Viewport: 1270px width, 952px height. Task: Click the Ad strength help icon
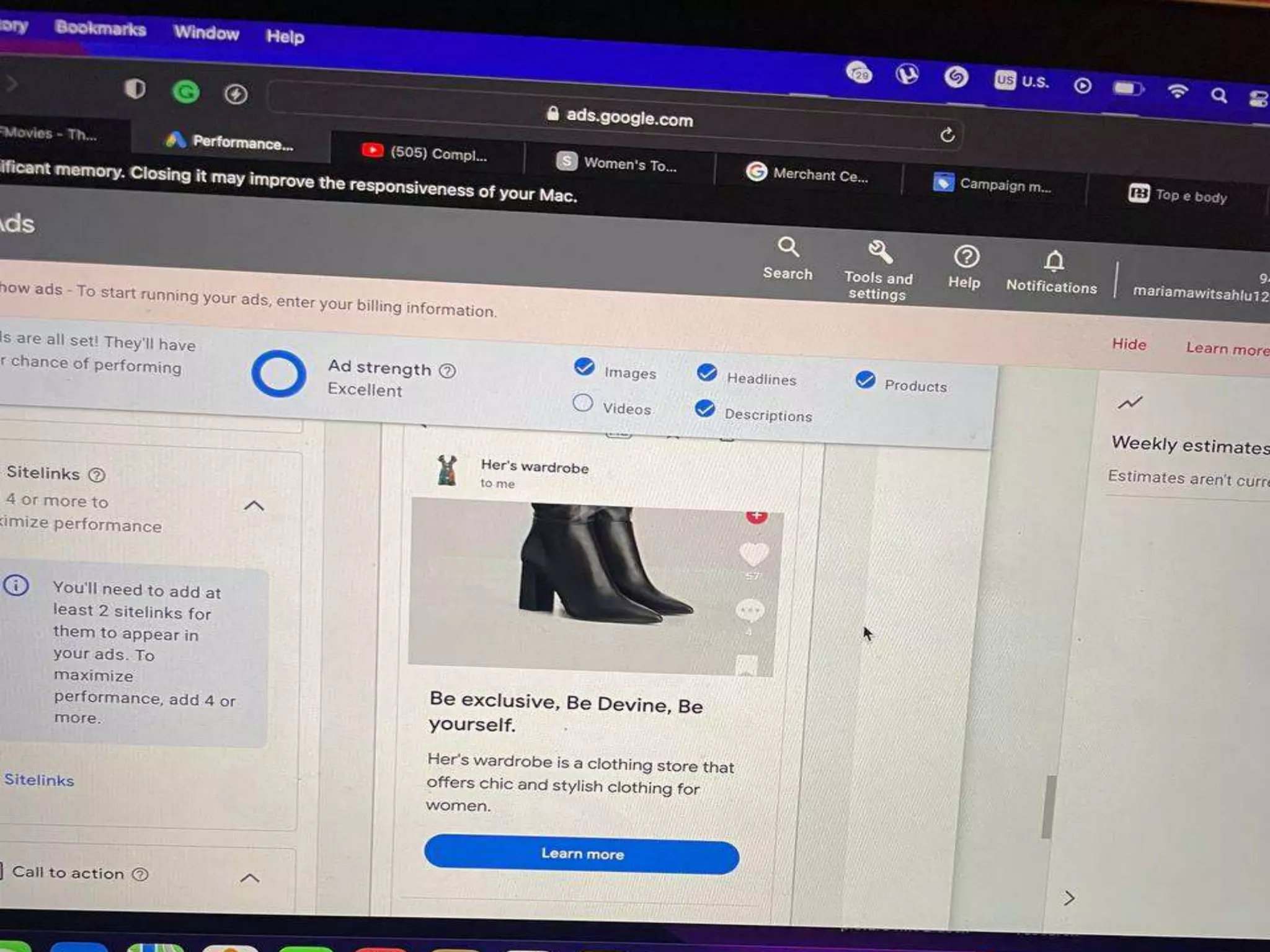click(447, 371)
